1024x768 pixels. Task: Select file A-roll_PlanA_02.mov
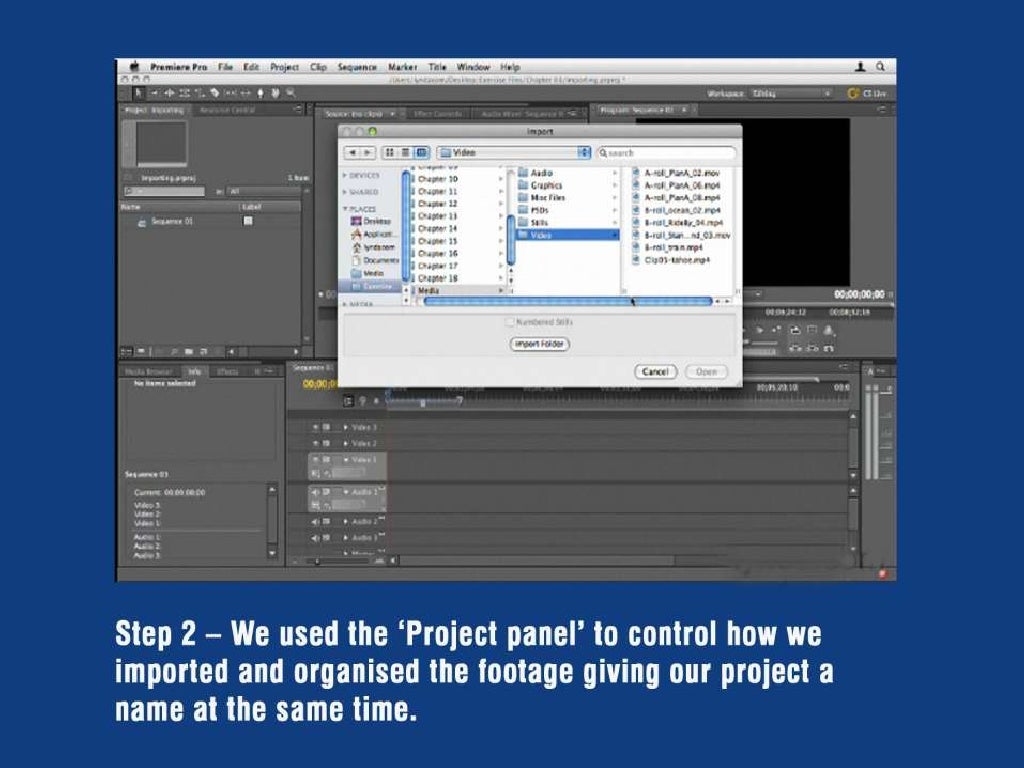pyautogui.click(x=682, y=173)
